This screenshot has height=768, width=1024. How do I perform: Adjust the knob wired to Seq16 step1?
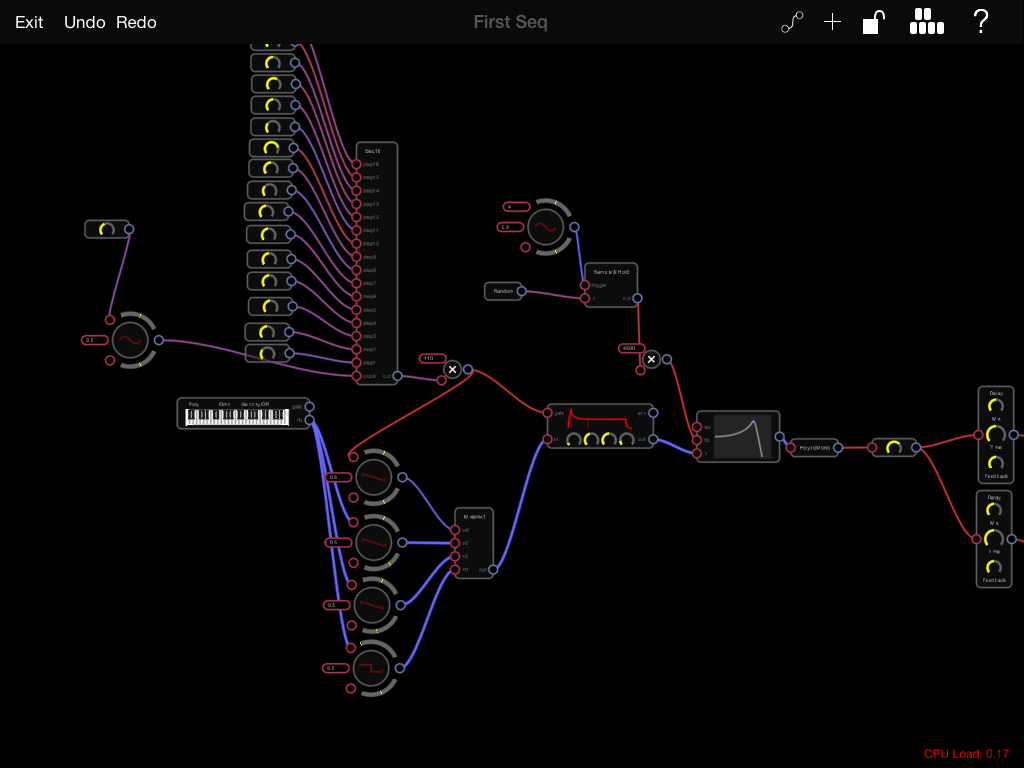[267, 353]
